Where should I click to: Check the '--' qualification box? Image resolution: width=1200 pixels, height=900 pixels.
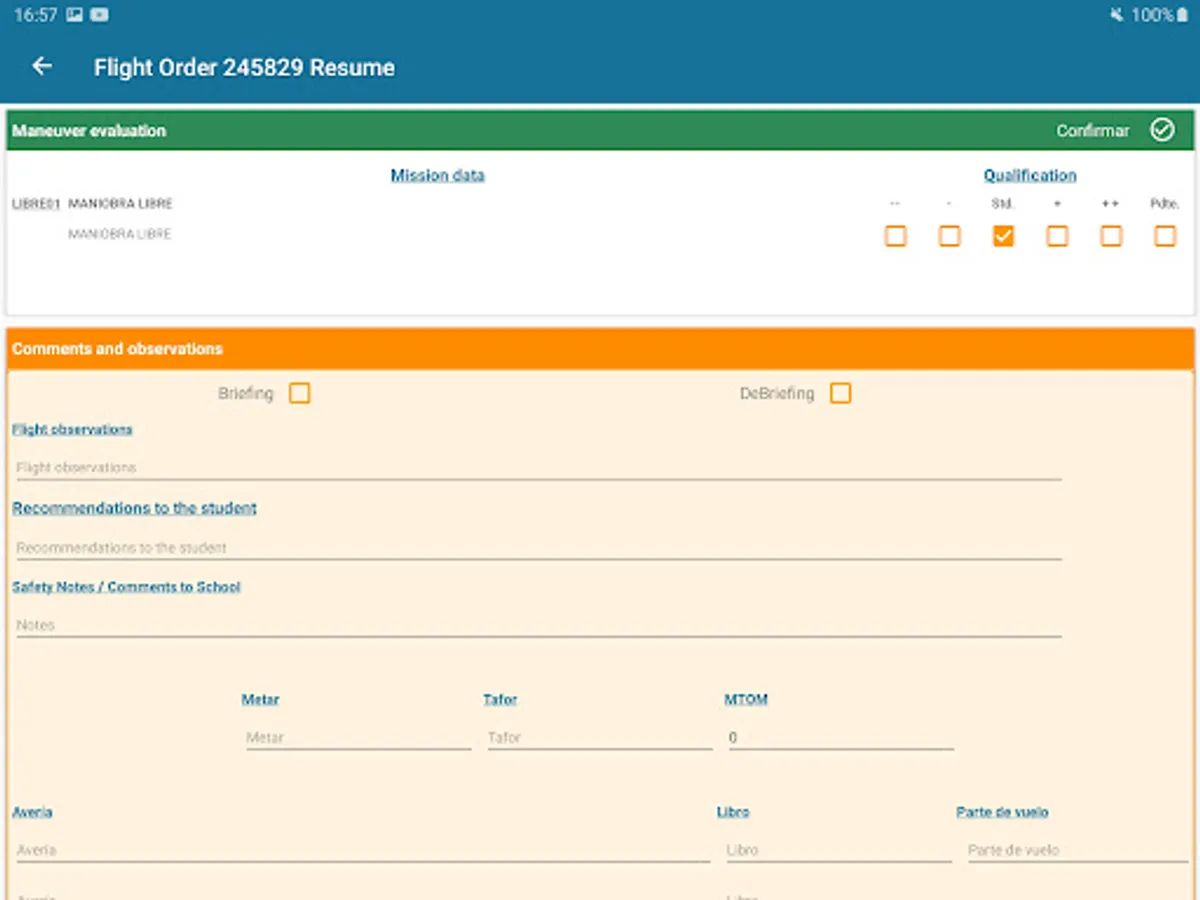pos(895,236)
